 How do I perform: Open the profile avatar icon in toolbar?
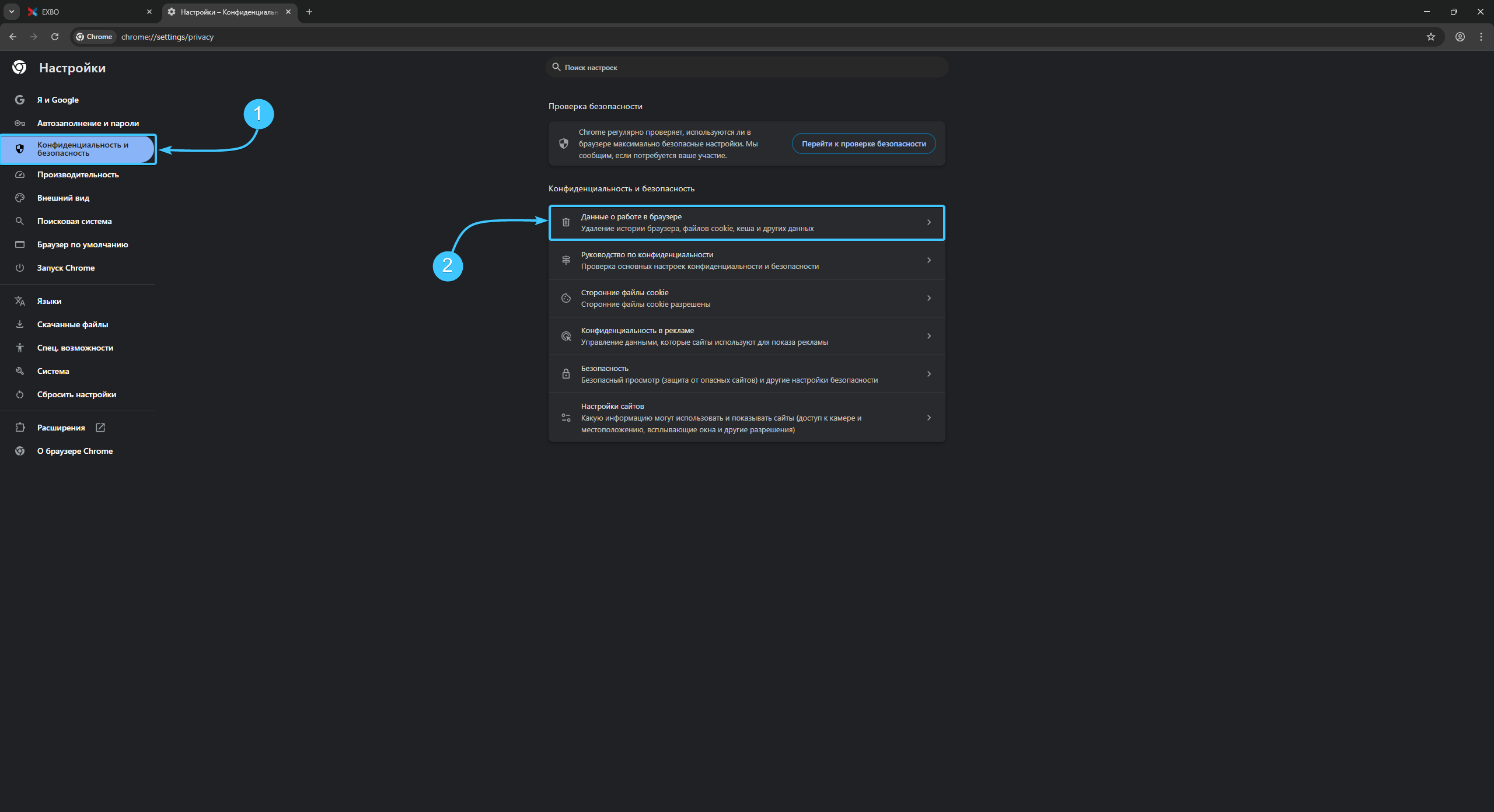tap(1460, 37)
